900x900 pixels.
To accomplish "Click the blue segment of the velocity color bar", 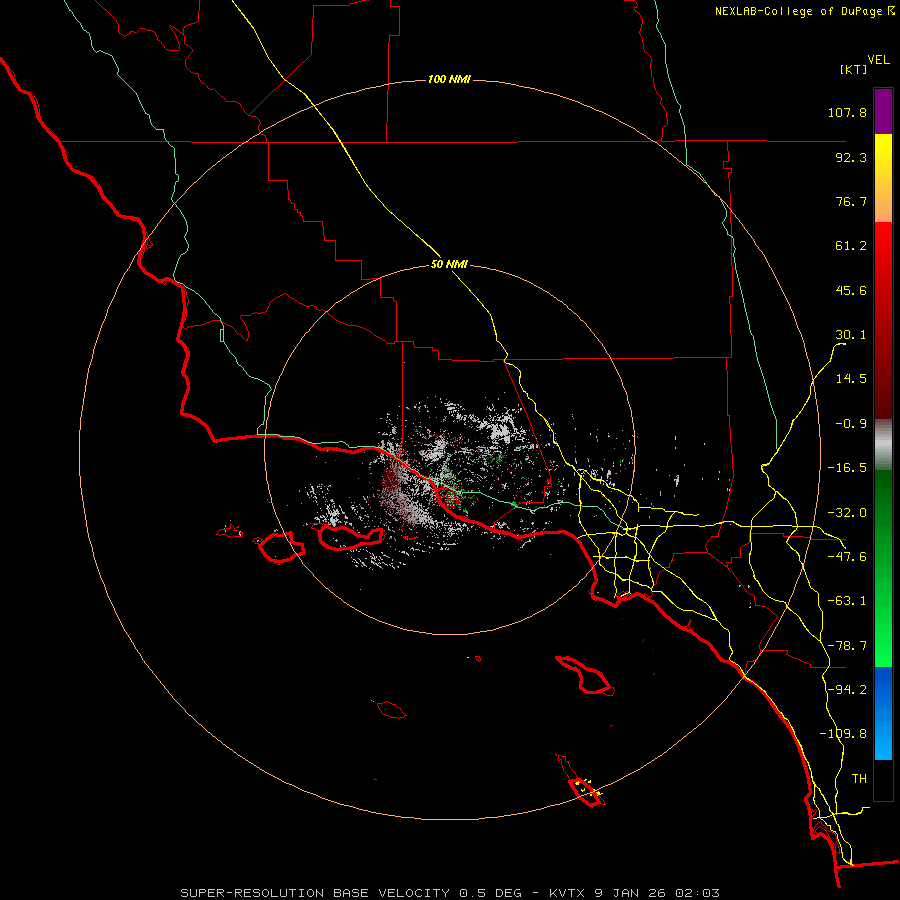I will (x=883, y=713).
